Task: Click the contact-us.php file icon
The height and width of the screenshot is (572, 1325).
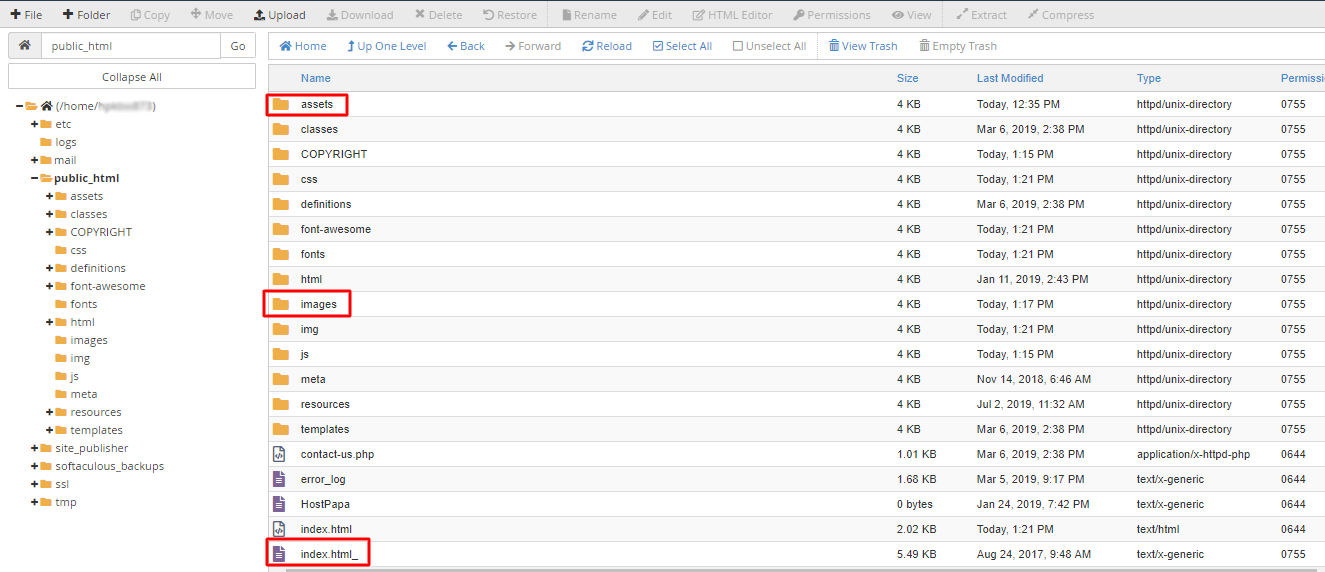Action: pyautogui.click(x=280, y=454)
